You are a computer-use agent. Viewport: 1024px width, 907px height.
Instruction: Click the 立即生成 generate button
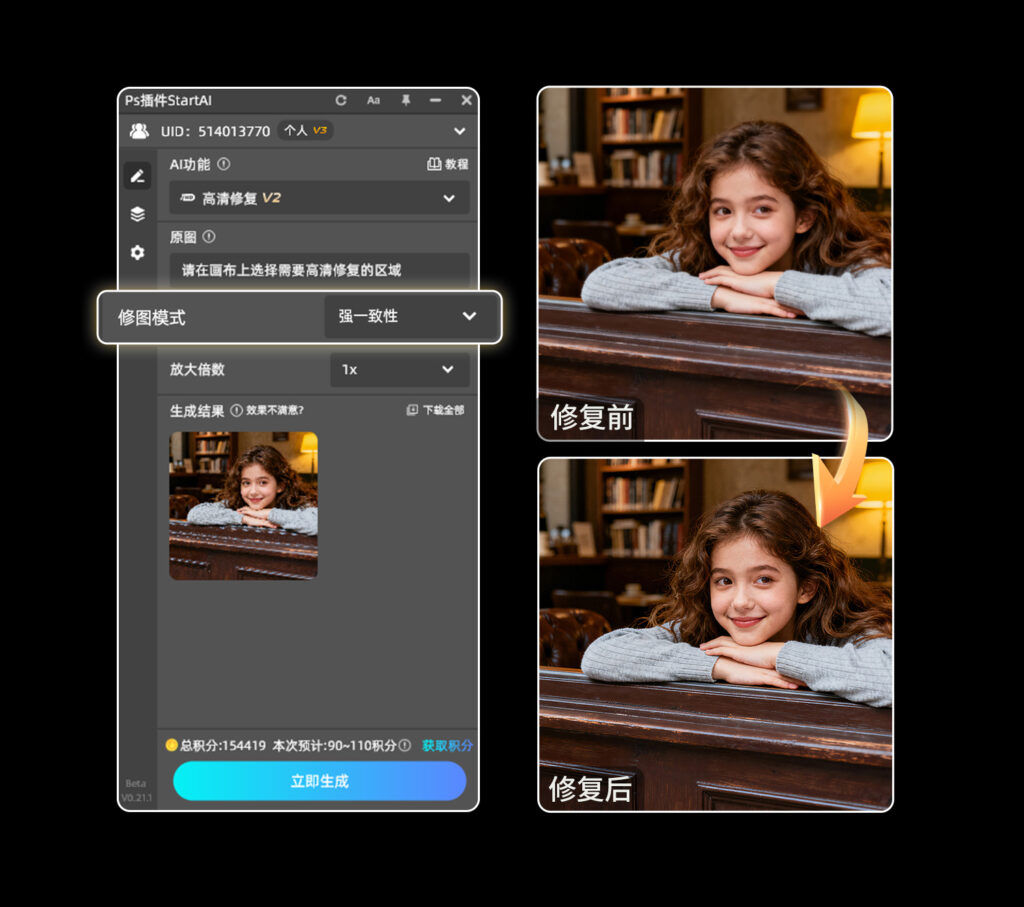tap(319, 781)
